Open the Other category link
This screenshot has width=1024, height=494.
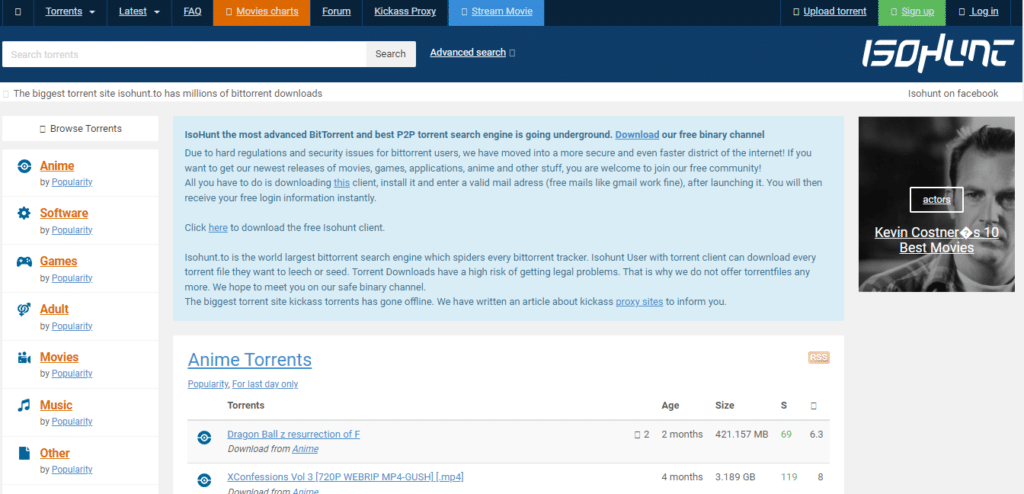[x=55, y=453]
